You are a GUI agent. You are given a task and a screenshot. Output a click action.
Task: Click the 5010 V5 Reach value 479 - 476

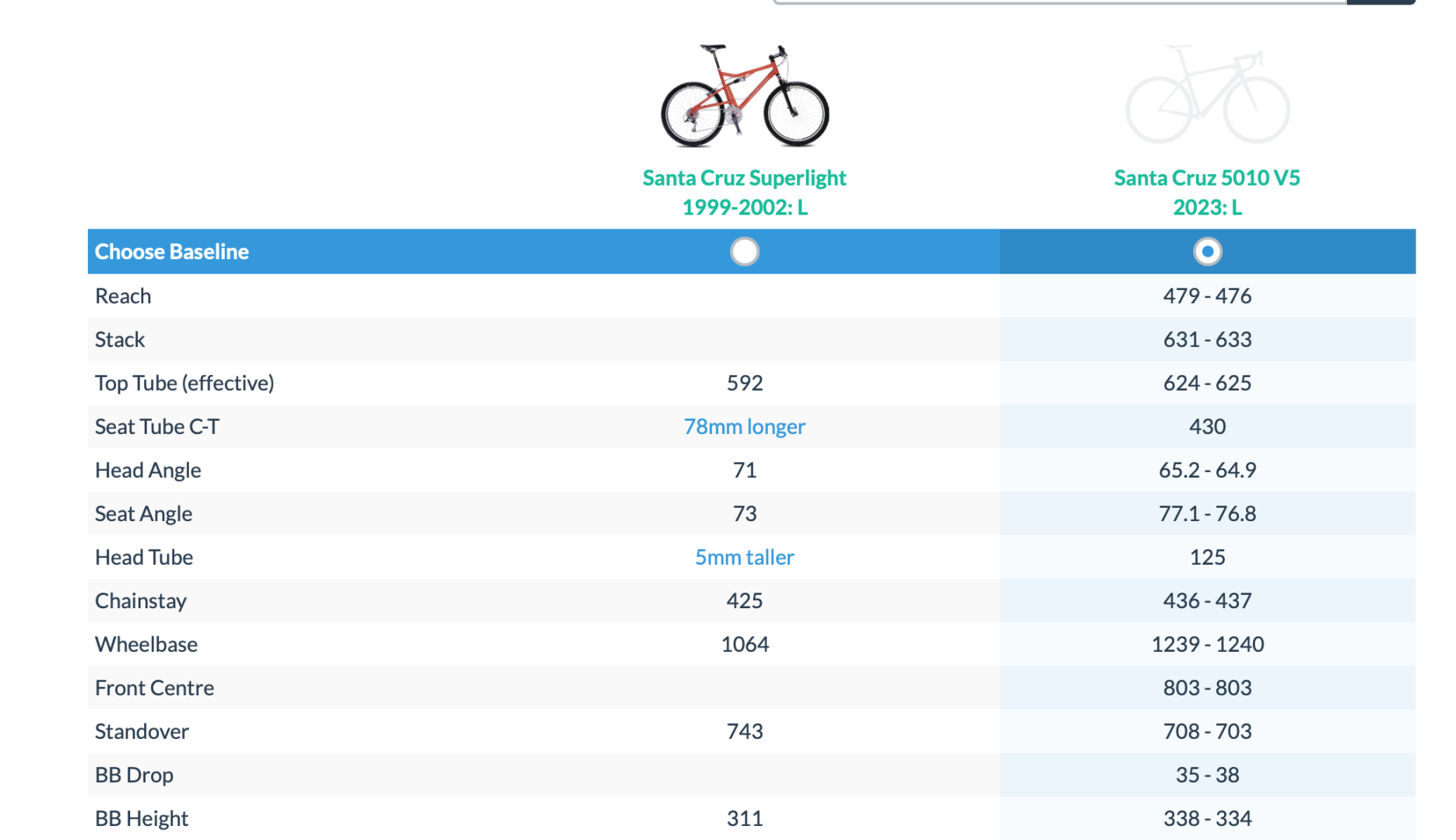point(1207,296)
